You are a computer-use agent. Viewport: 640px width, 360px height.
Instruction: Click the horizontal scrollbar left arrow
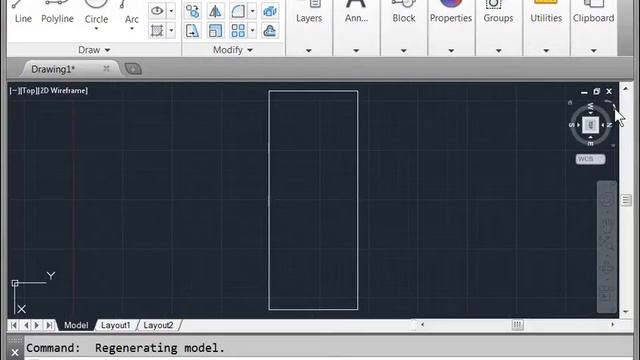click(x=422, y=324)
